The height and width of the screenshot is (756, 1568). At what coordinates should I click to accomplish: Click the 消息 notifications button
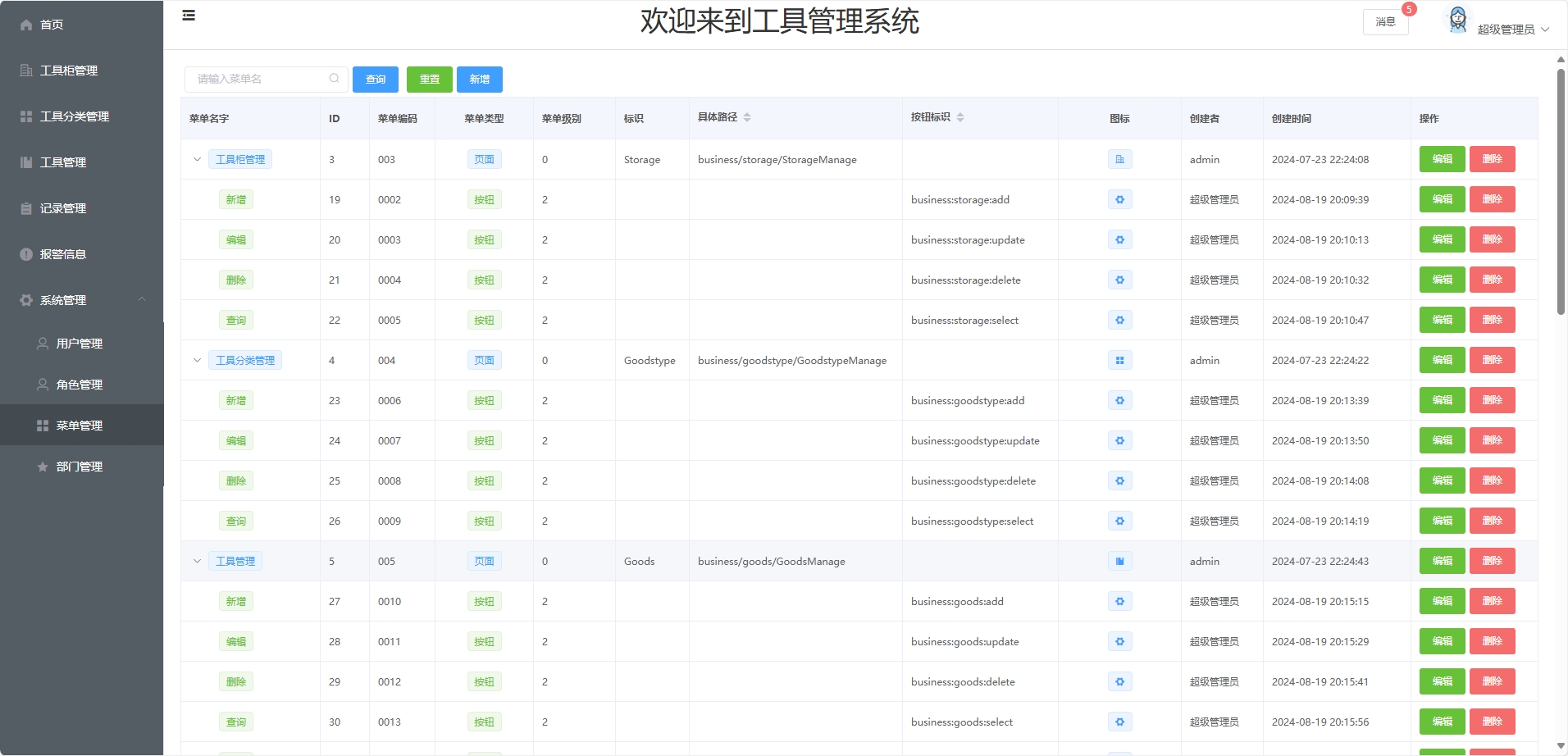coord(1385,22)
